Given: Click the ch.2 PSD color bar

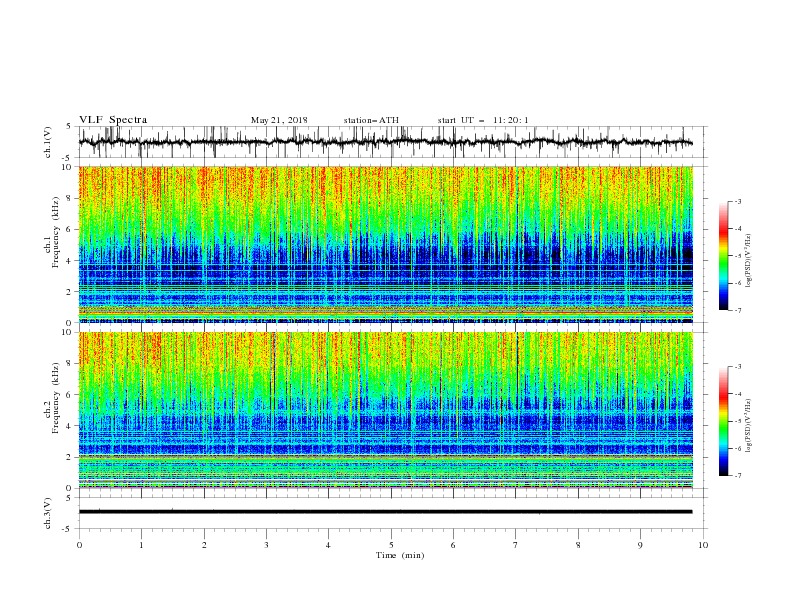Looking at the screenshot, I should [x=724, y=421].
